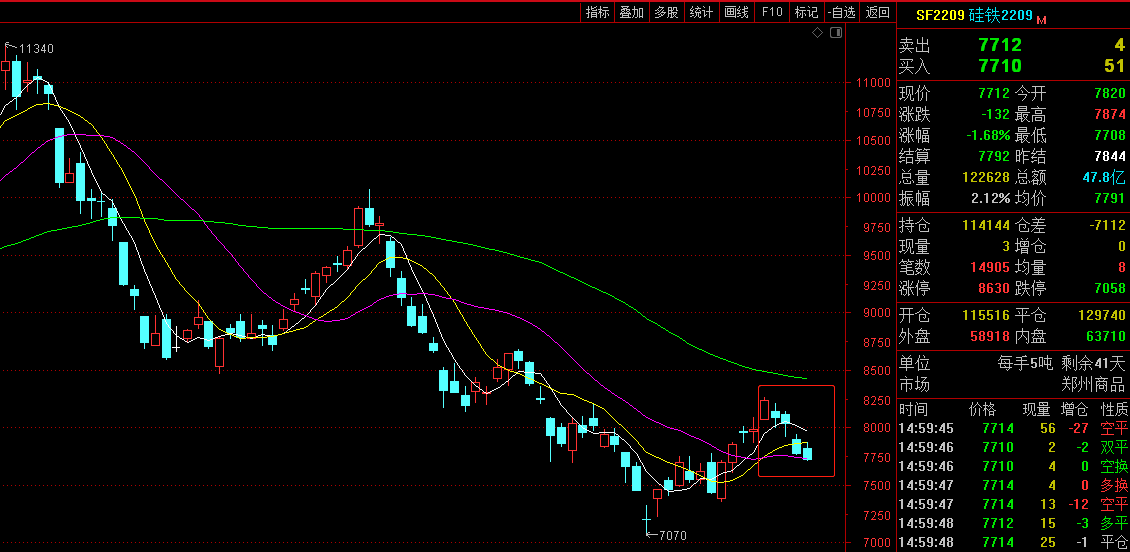This screenshot has width=1130, height=552.
Task: Remove from watchlist with -自选
Action: pyautogui.click(x=842, y=12)
